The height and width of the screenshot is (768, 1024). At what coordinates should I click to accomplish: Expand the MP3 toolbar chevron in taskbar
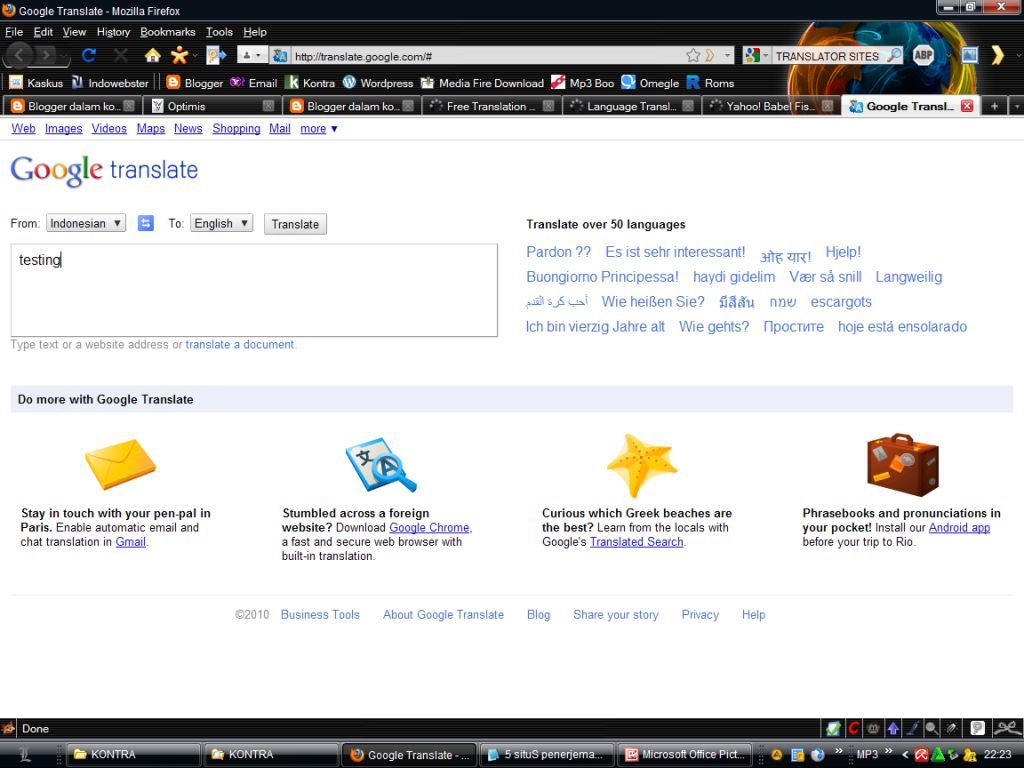(x=888, y=752)
